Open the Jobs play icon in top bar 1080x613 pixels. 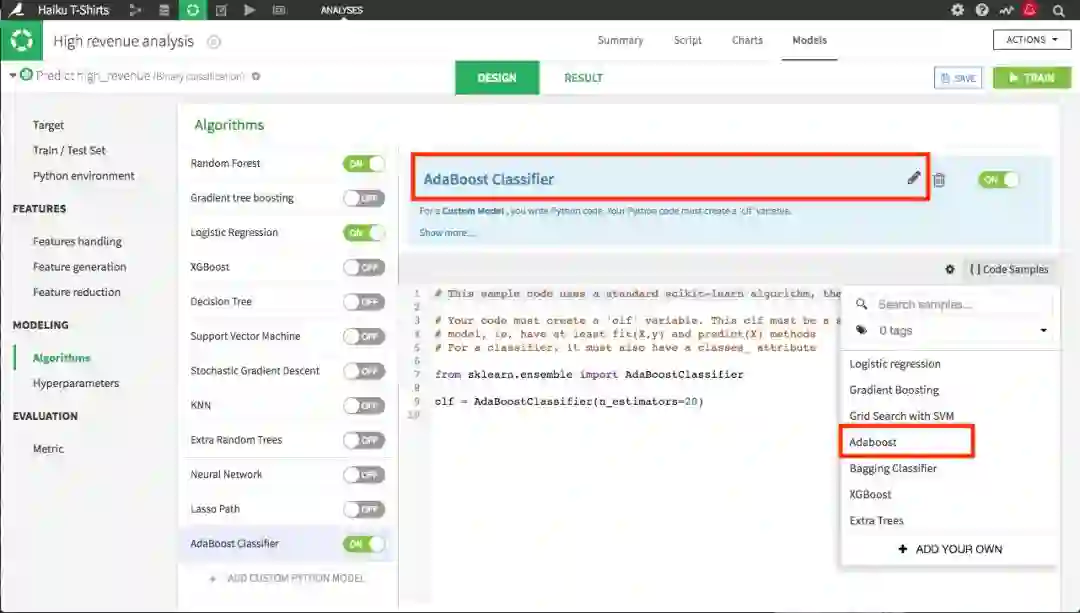point(249,10)
